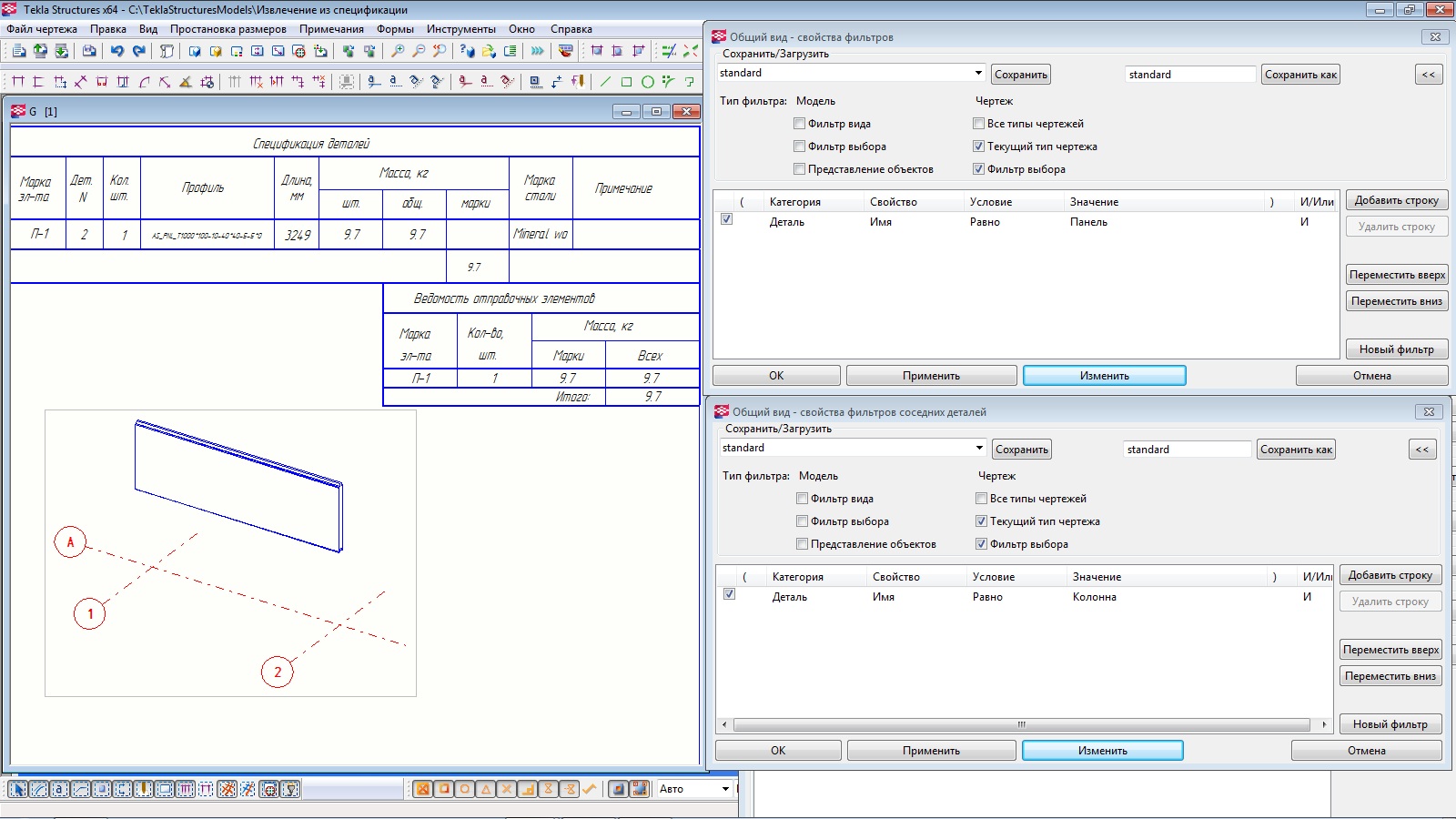Enable 'Фильтр вида' checkbox in upper dialog
The width and height of the screenshot is (1456, 819).
[x=800, y=124]
